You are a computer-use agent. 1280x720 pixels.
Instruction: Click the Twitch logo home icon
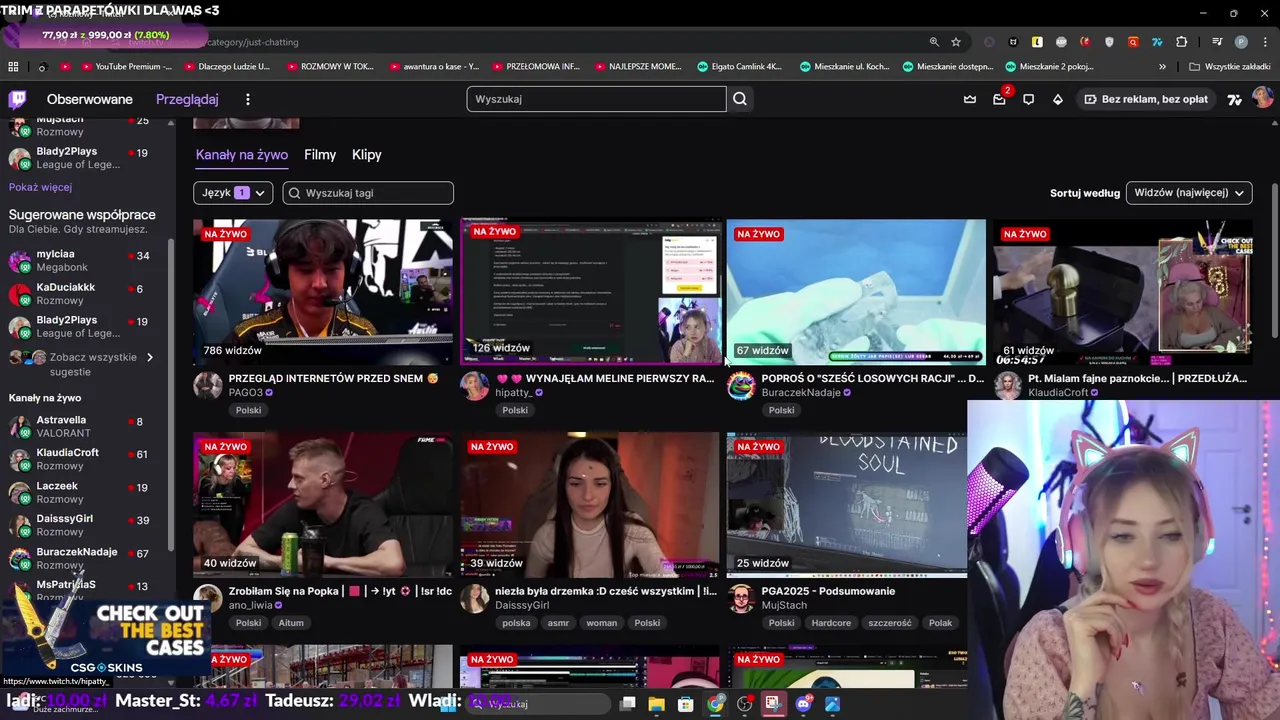pyautogui.click(x=17, y=99)
